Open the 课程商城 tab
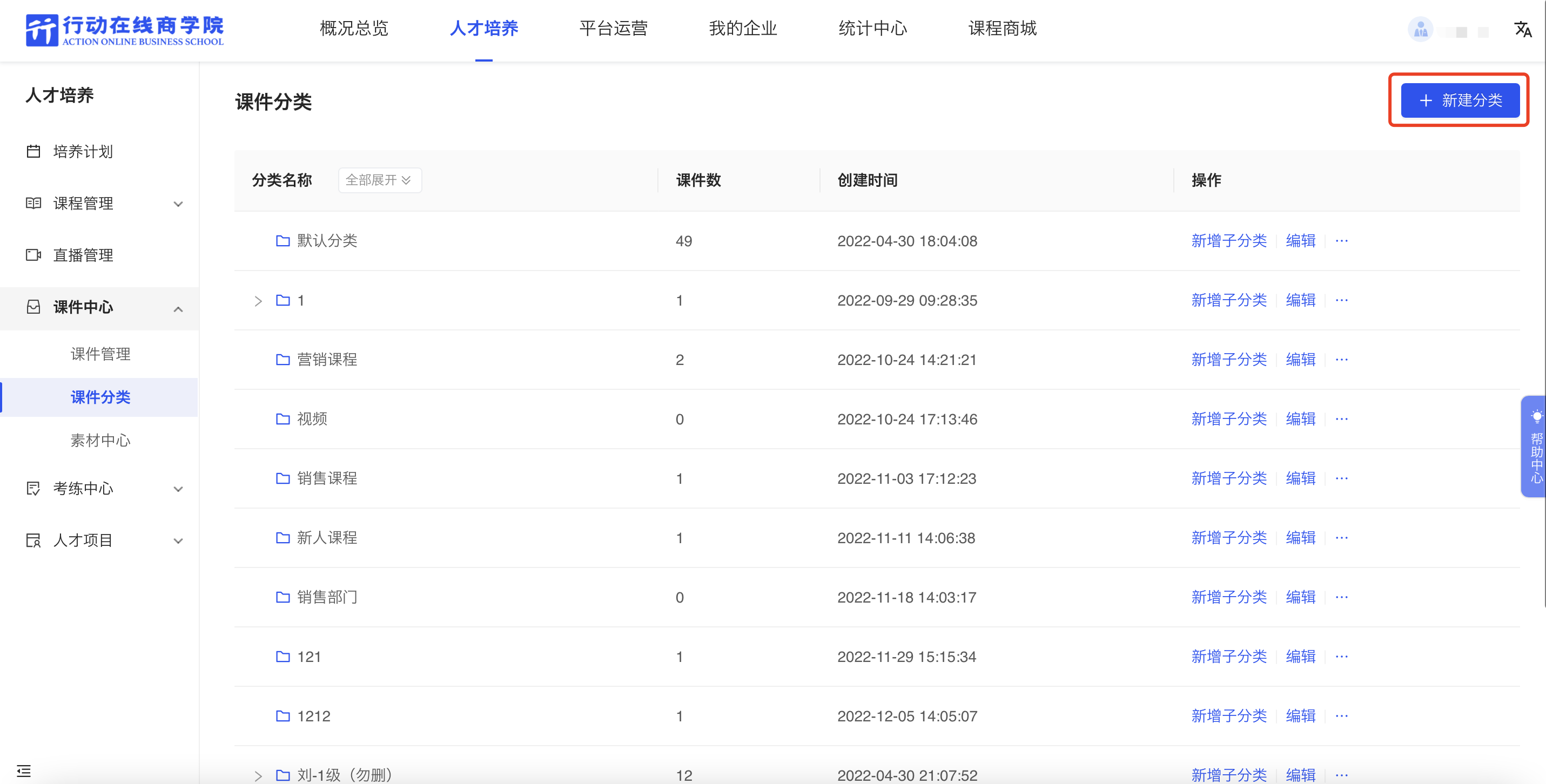 click(1002, 28)
